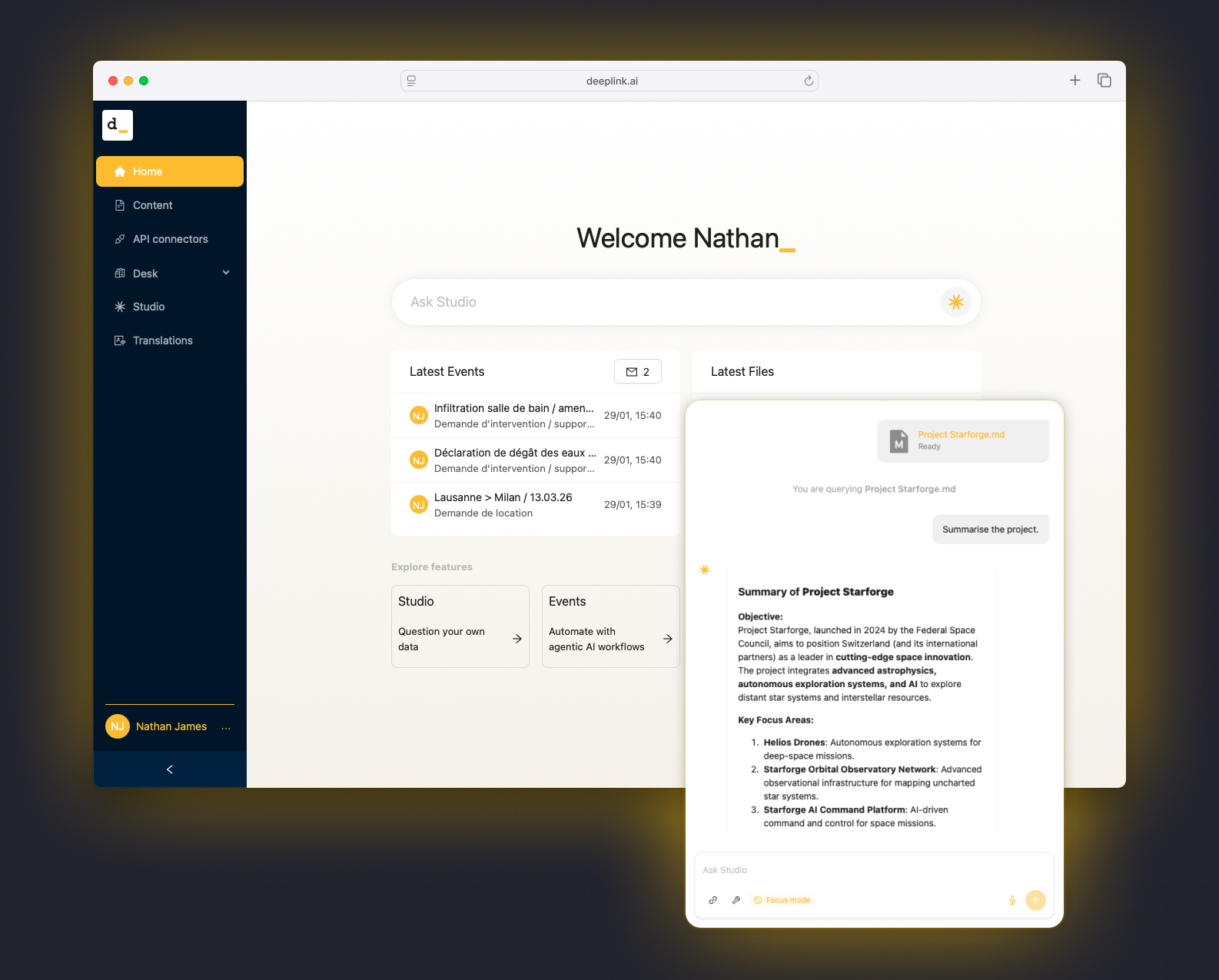Click the microphone voice input icon
The width and height of the screenshot is (1219, 980).
1012,900
